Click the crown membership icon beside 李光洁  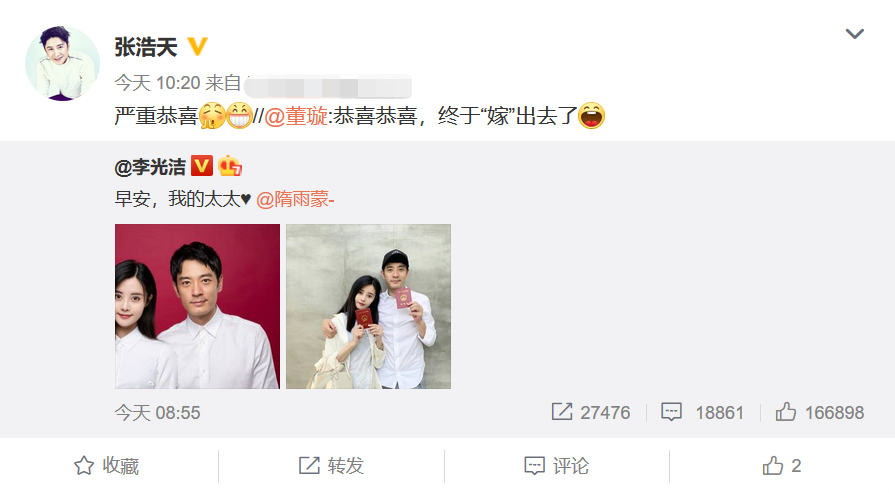(230, 166)
